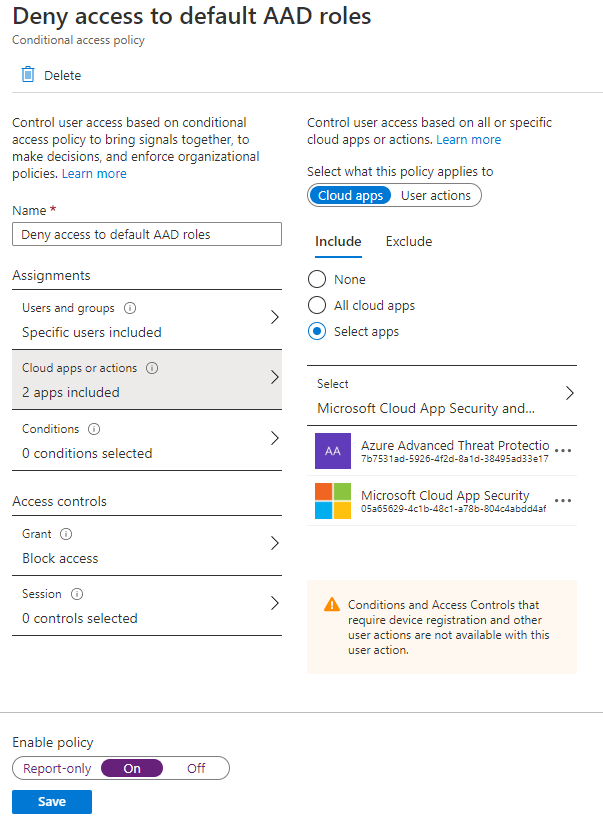Switch to User actions toggle option
Screen dimensions: 603x823
pos(436,195)
